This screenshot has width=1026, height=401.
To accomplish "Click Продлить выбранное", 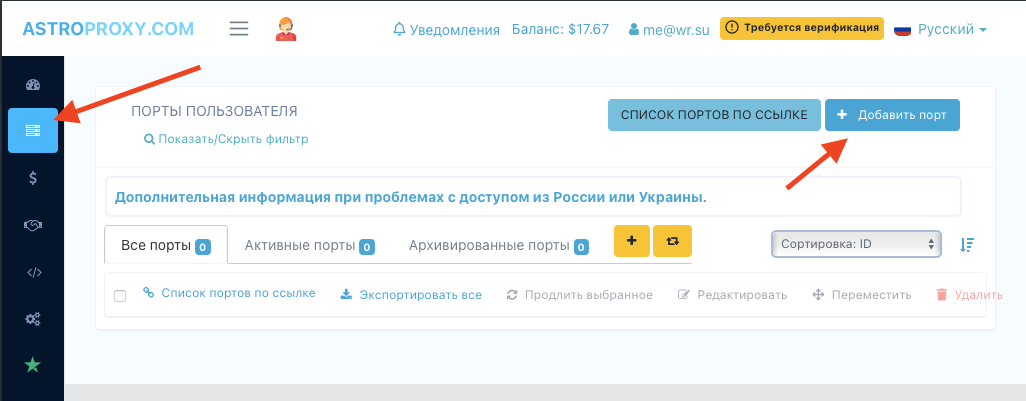I will coord(580,295).
